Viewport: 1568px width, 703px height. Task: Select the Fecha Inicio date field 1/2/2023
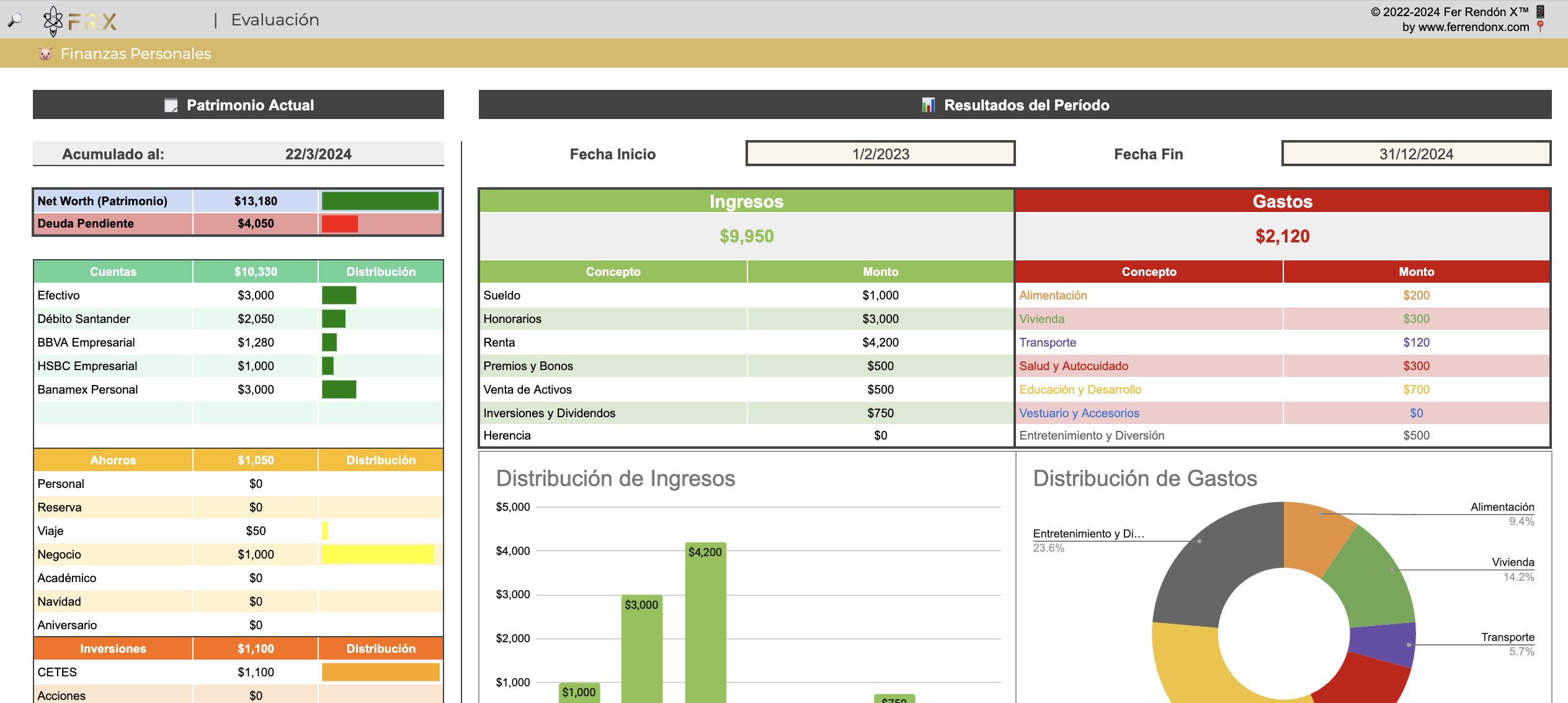[880, 154]
